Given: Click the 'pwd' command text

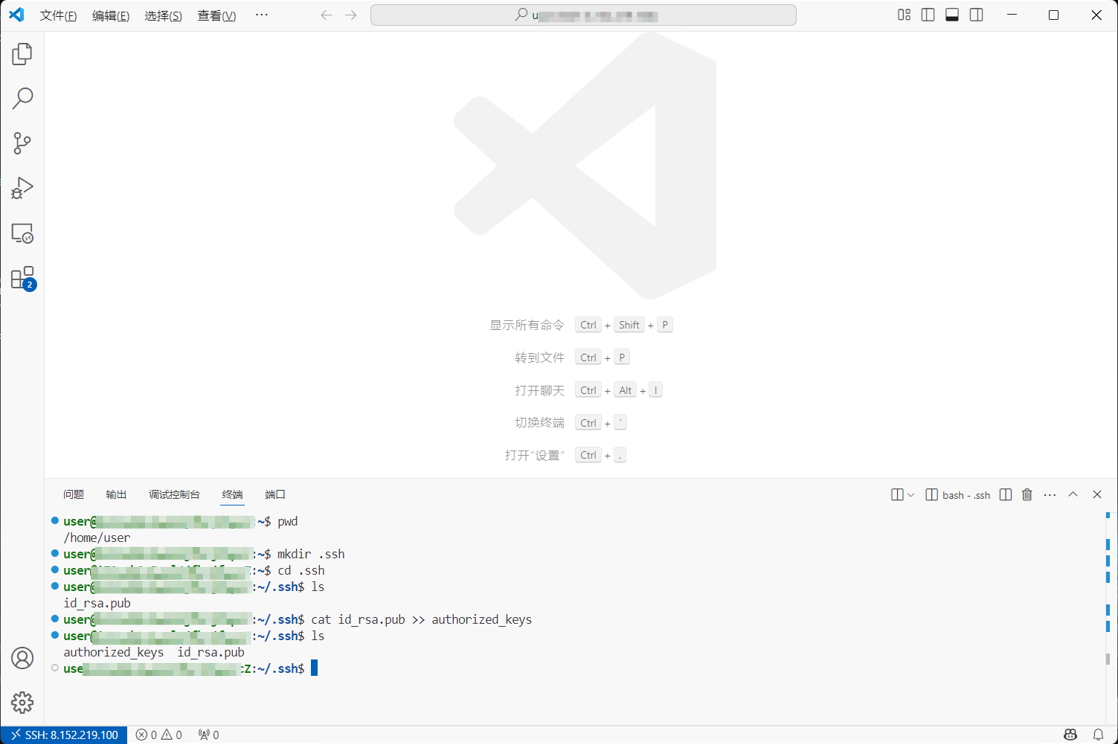Looking at the screenshot, I should coord(287,521).
